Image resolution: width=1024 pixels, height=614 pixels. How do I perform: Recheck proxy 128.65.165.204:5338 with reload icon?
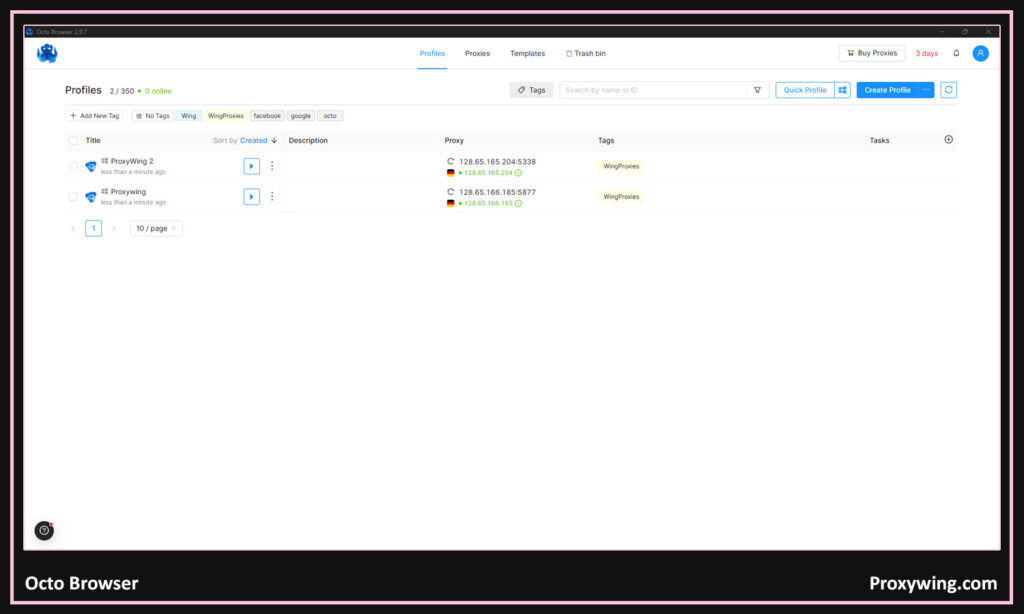tap(450, 161)
